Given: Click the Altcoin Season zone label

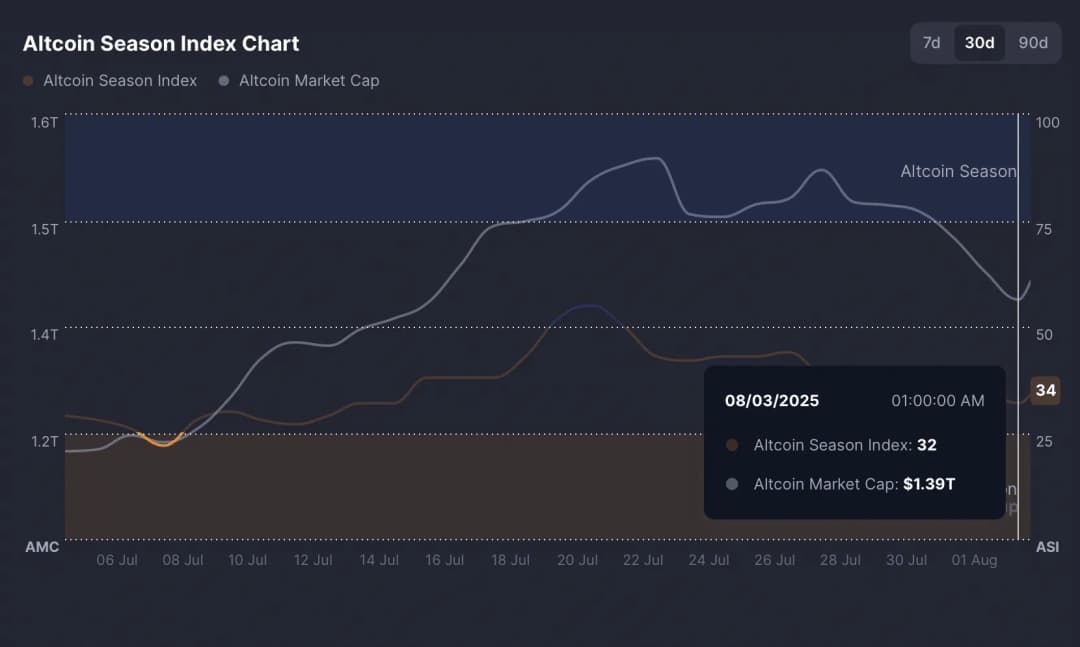Looking at the screenshot, I should 957,171.
